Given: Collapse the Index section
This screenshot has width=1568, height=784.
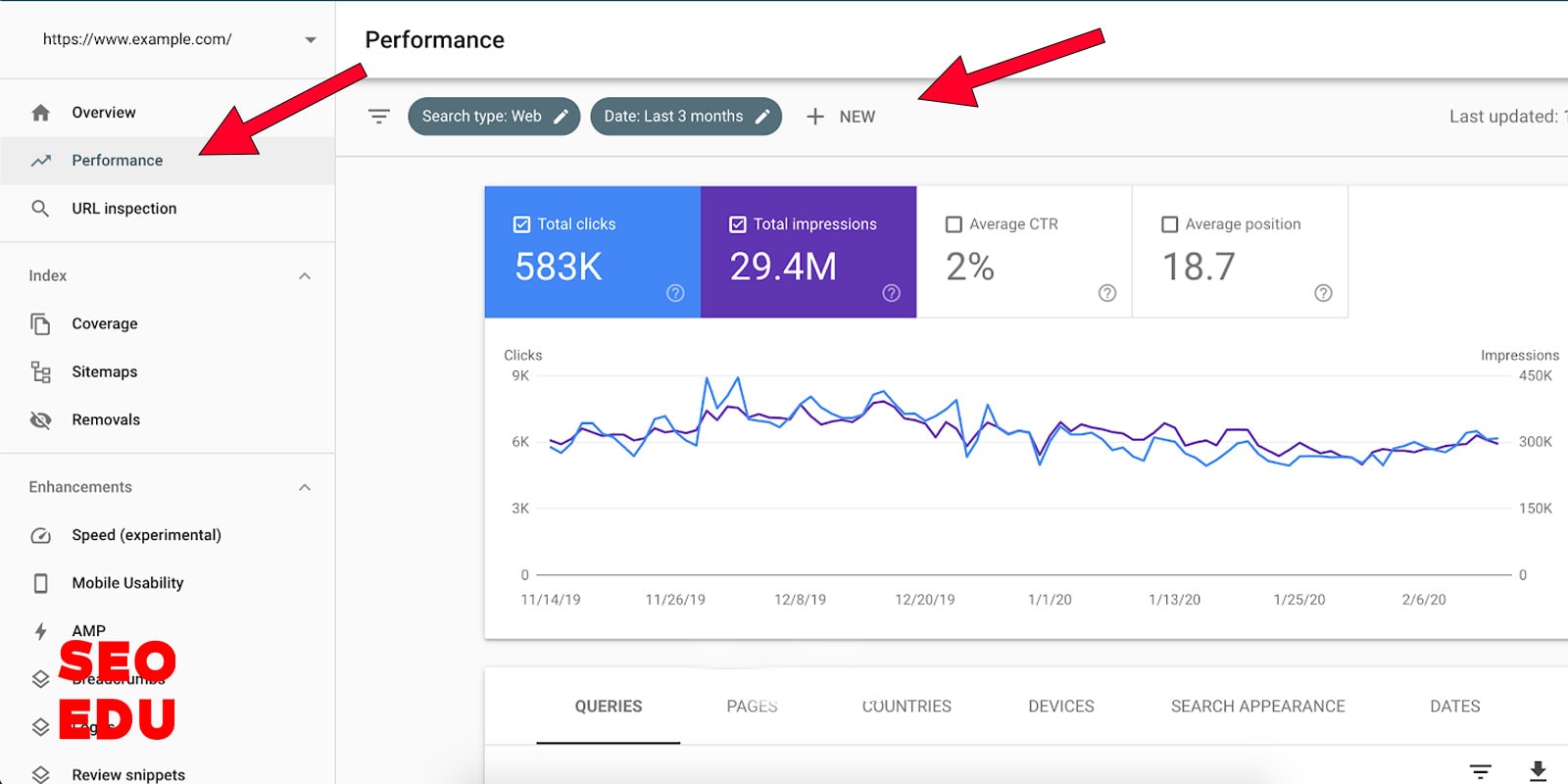Looking at the screenshot, I should [x=305, y=276].
